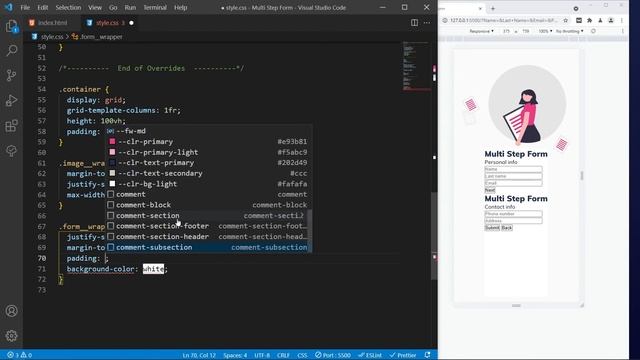This screenshot has width=640, height=360.
Task: Click the Back button in the form preview
Action: (x=507, y=228)
